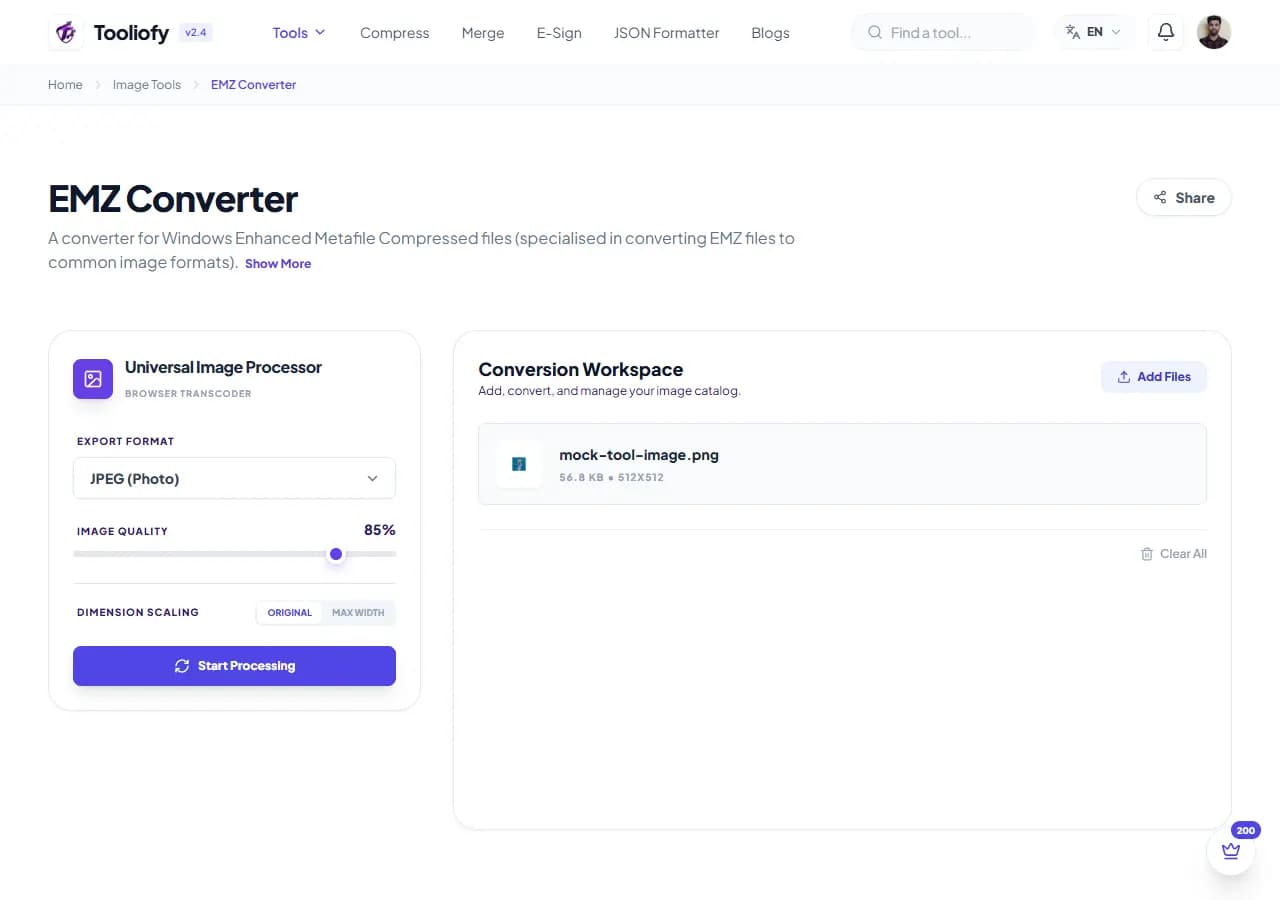Click the Conversion Workspace heading

pos(581,370)
